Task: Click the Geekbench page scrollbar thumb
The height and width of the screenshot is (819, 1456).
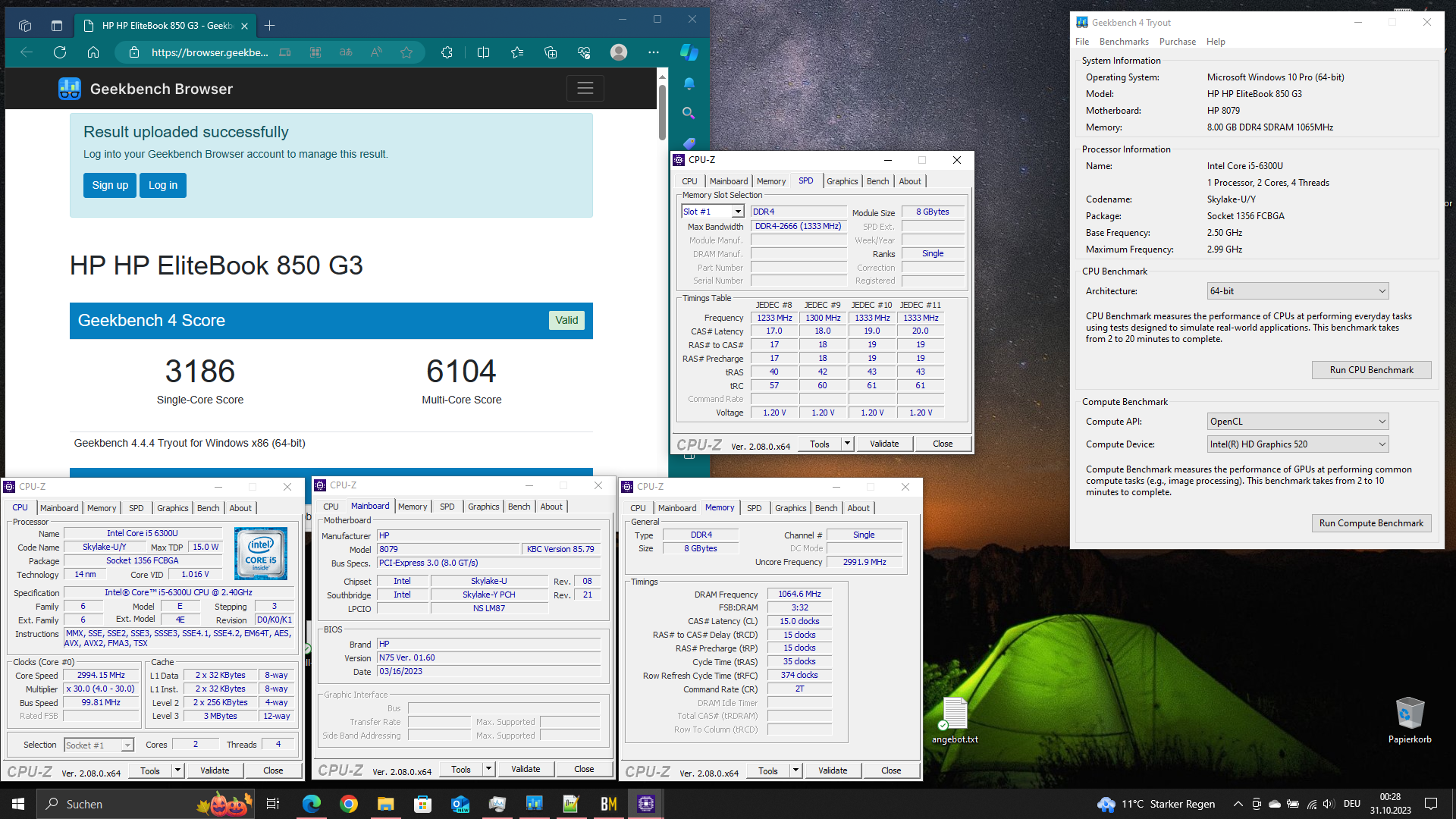Action: click(662, 111)
